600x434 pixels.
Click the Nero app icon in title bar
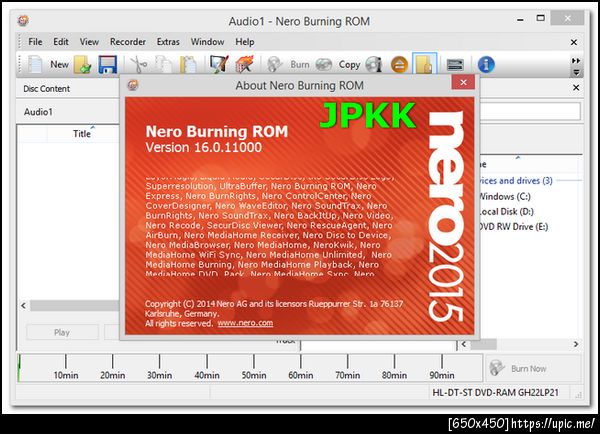pos(24,20)
